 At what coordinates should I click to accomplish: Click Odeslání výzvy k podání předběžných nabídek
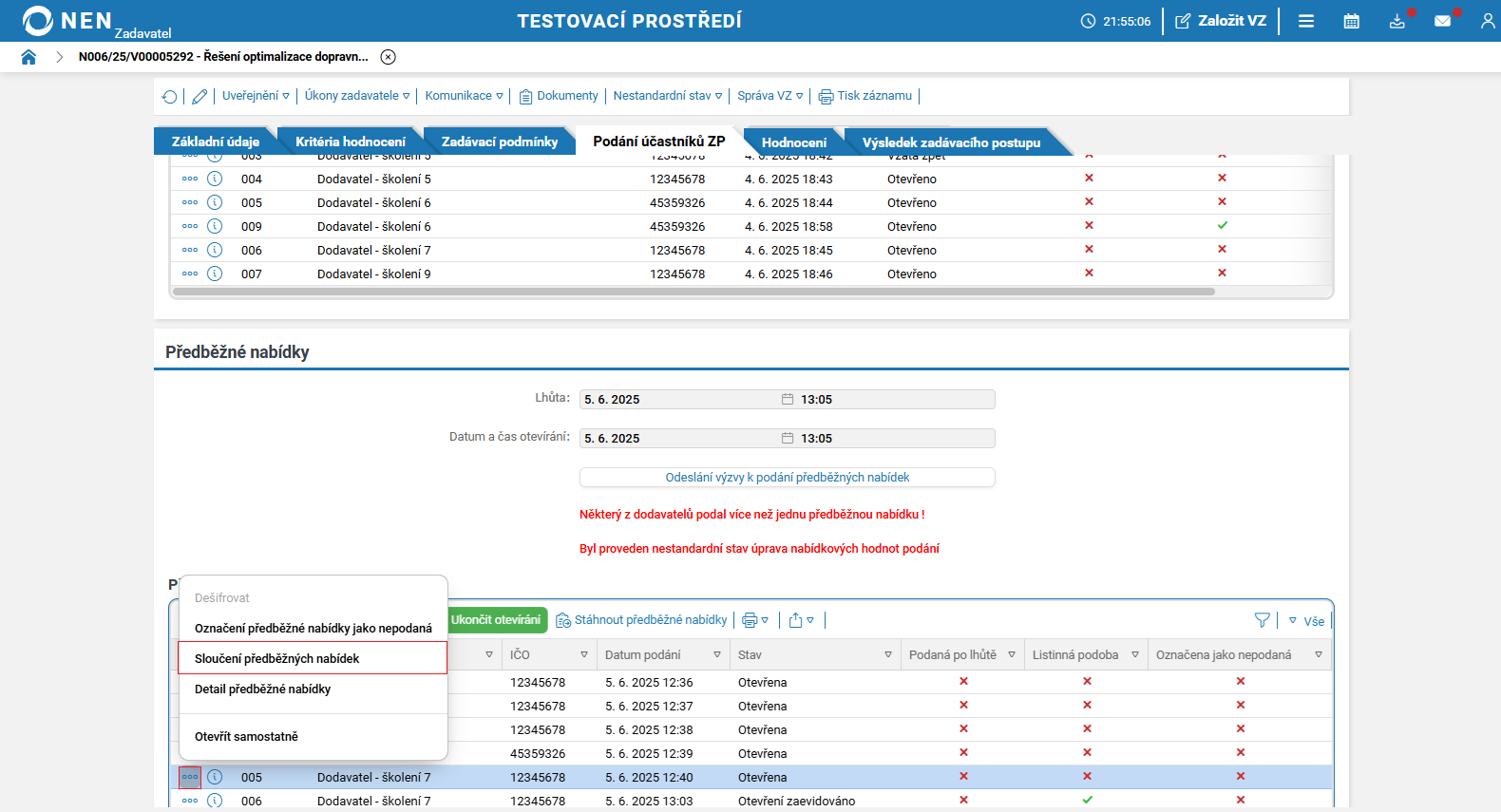pos(788,478)
